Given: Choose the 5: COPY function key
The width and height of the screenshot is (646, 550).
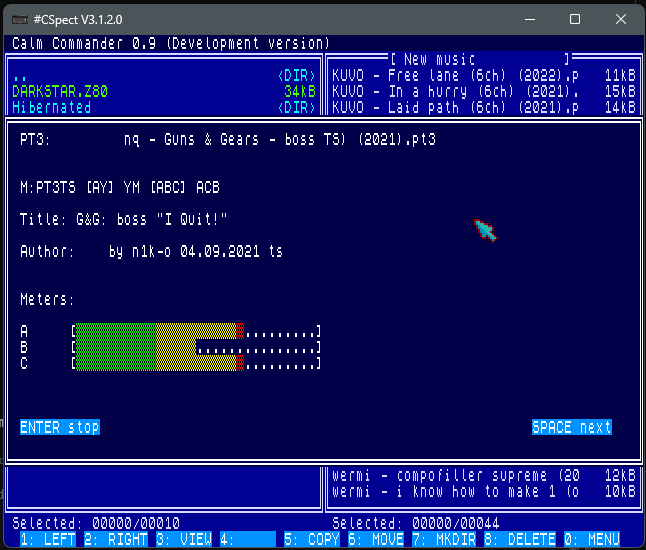Looking at the screenshot, I should coord(312,539).
